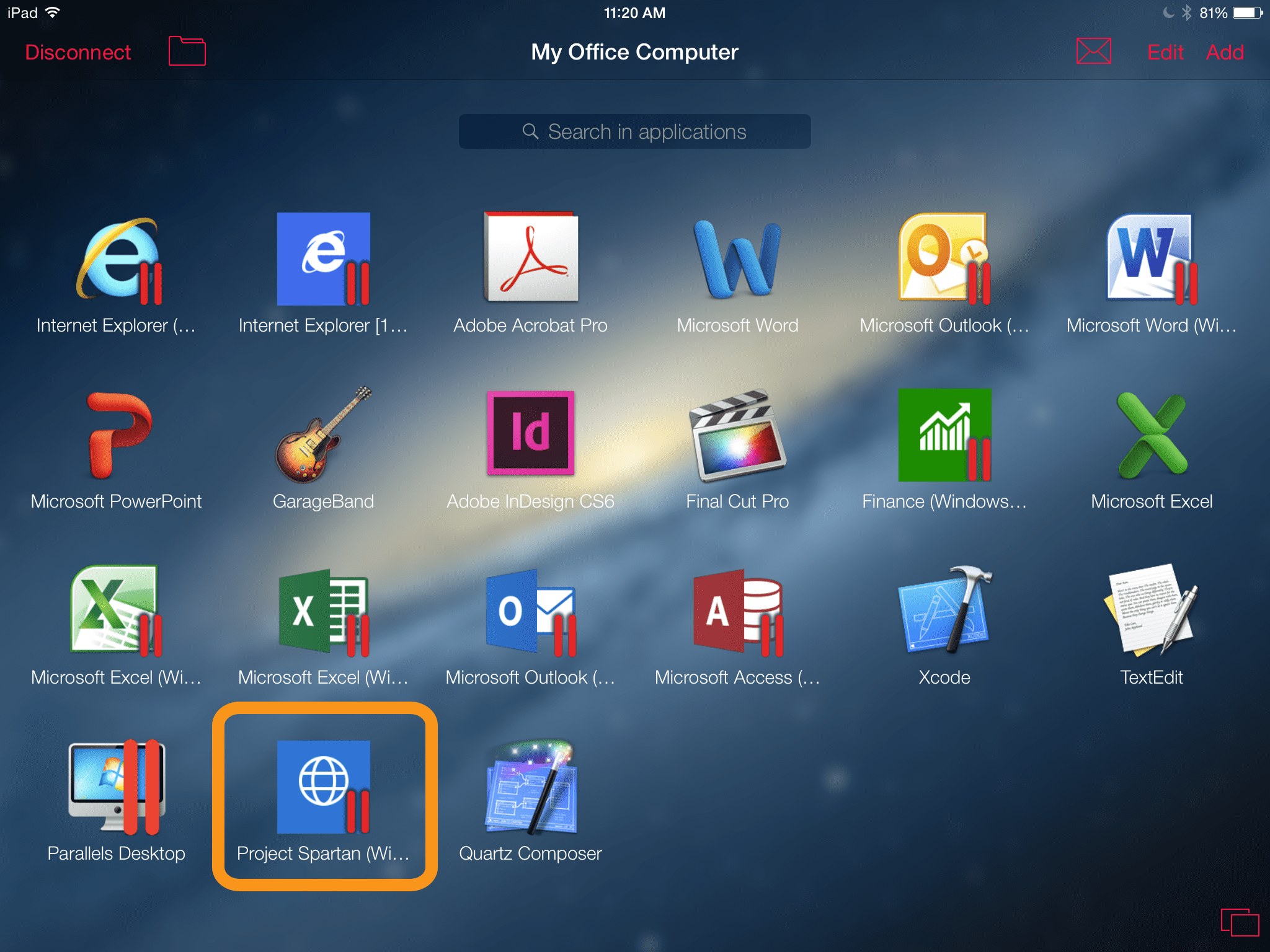Tap the 11:20 AM status bar clock
Image resolution: width=1270 pixels, height=952 pixels.
pyautogui.click(x=634, y=13)
